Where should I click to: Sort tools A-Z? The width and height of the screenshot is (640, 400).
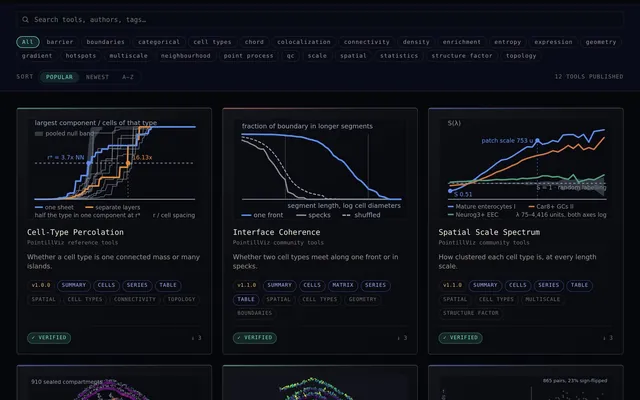pos(128,77)
